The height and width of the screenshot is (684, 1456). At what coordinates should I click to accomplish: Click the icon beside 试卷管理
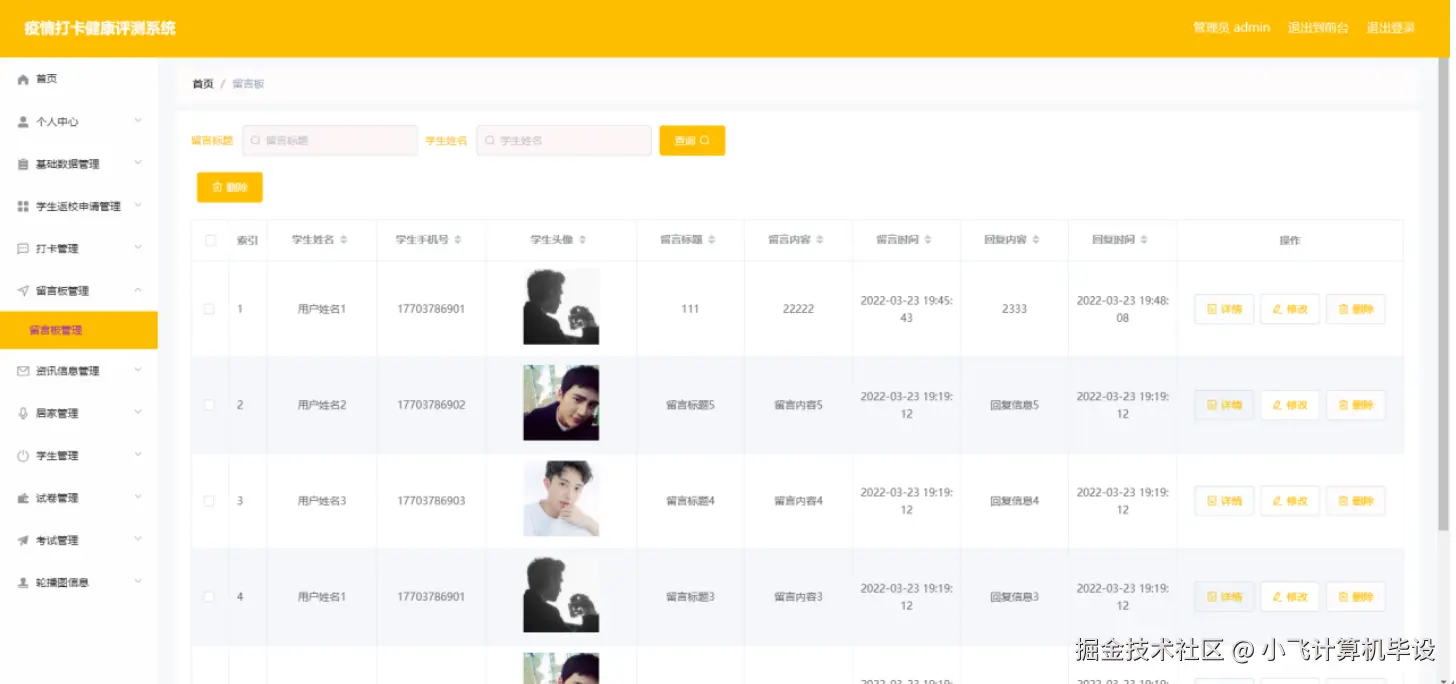(x=23, y=498)
